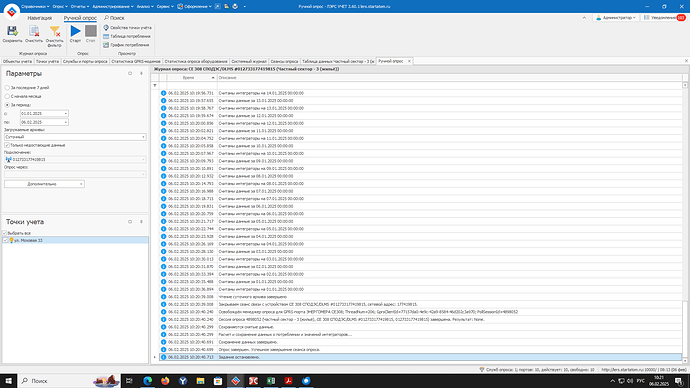Screen dimensions: 690x388
Task: Open the Точки учета document tab
Action: pos(48,61)
